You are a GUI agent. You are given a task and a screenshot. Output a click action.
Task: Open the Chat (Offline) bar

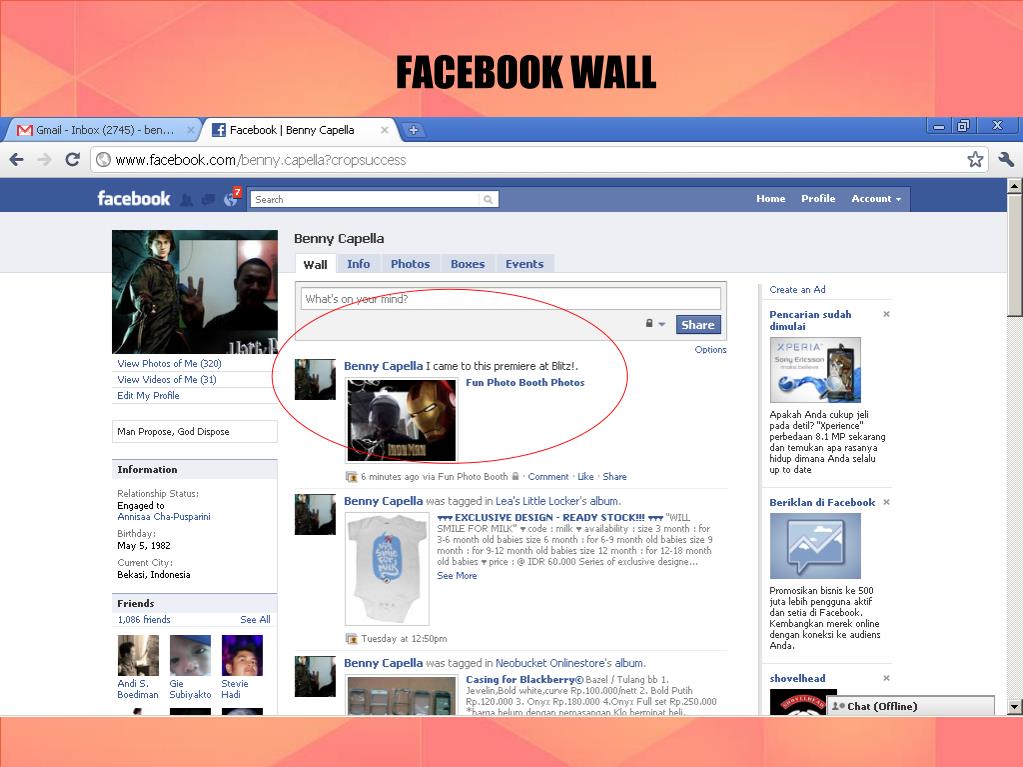pos(911,706)
